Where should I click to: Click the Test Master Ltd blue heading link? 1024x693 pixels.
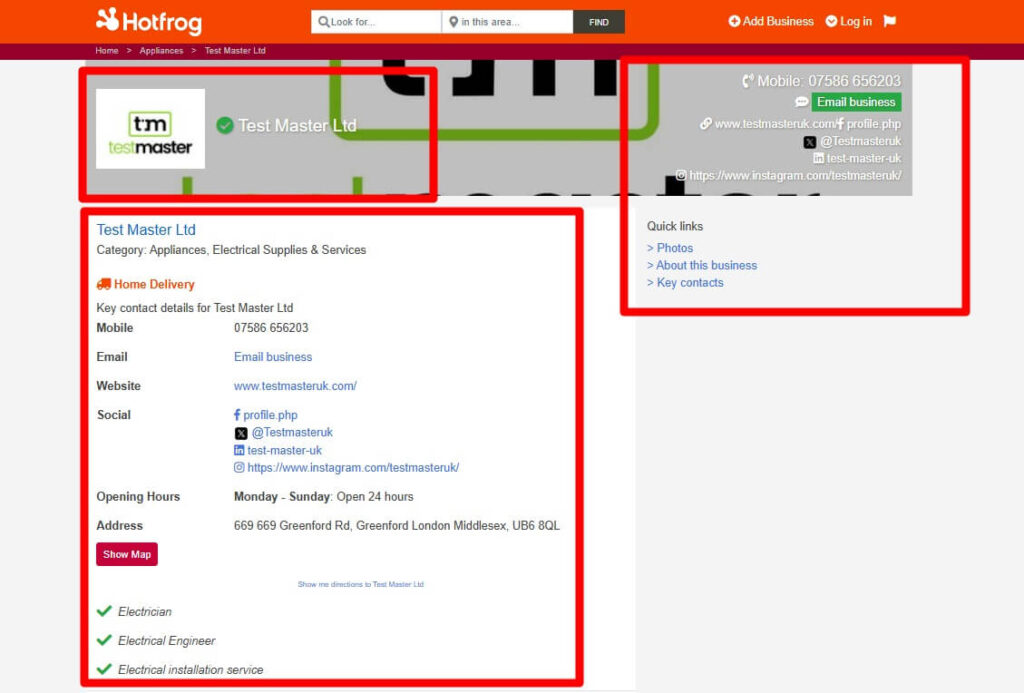click(x=146, y=230)
